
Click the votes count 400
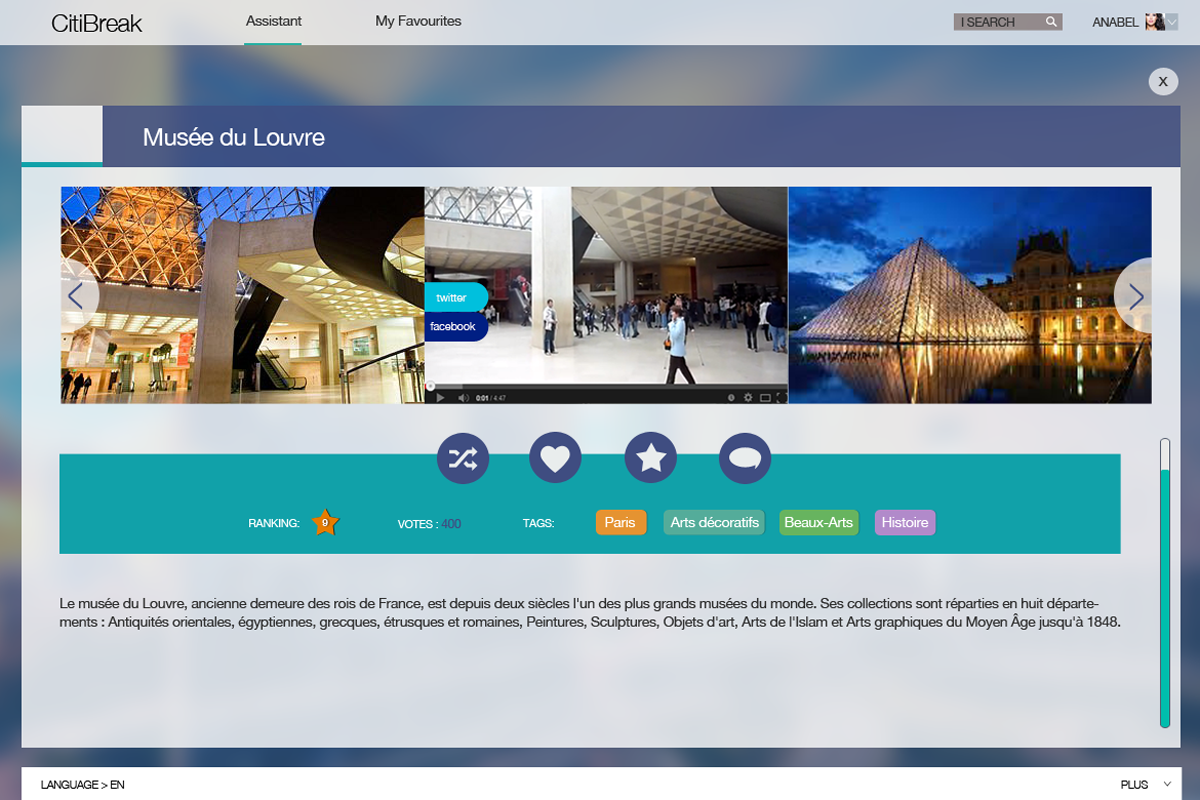451,524
